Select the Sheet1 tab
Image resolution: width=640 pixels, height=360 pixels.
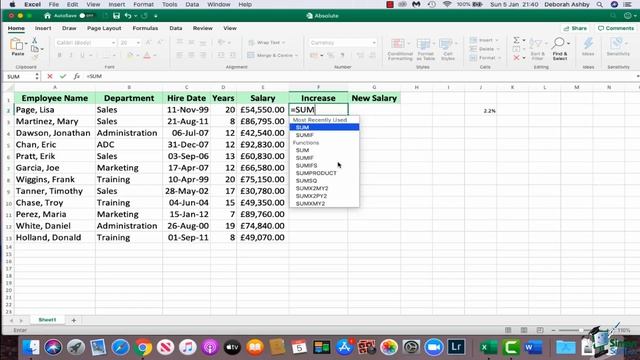pos(47,320)
